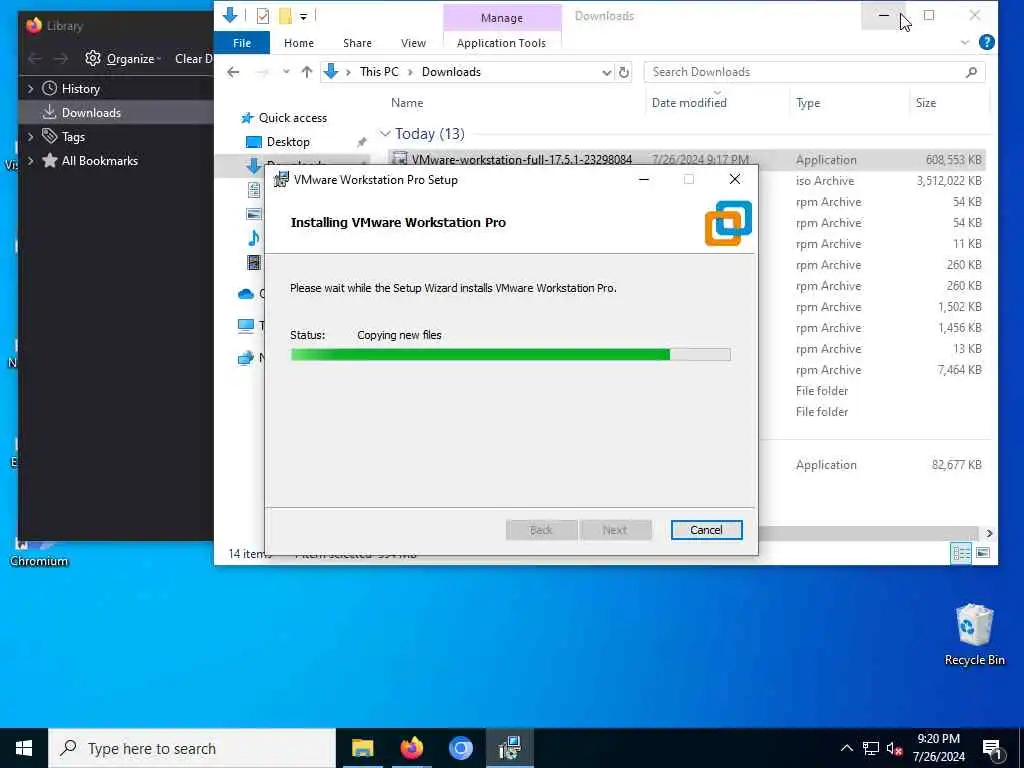1024x768 pixels.
Task: Open Chromium from the taskbar
Action: tap(460, 748)
